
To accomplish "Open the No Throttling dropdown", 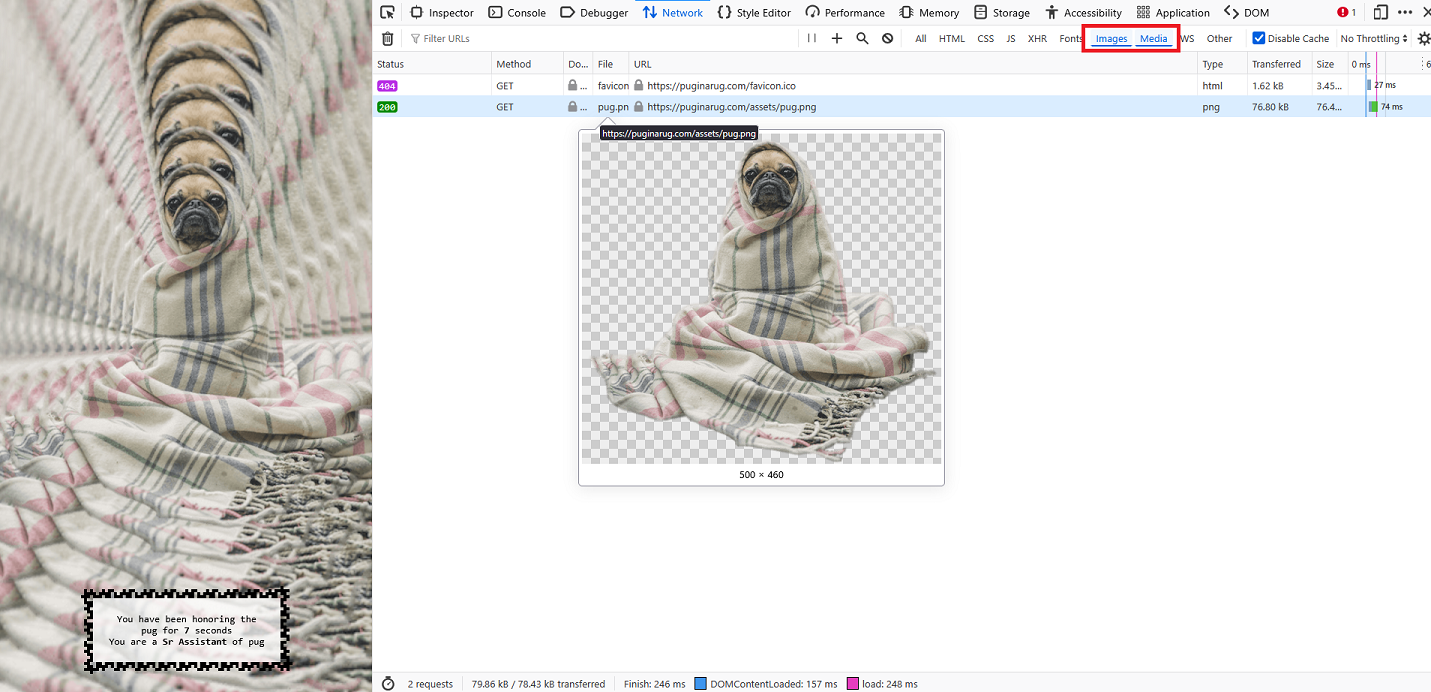I will [1374, 39].
